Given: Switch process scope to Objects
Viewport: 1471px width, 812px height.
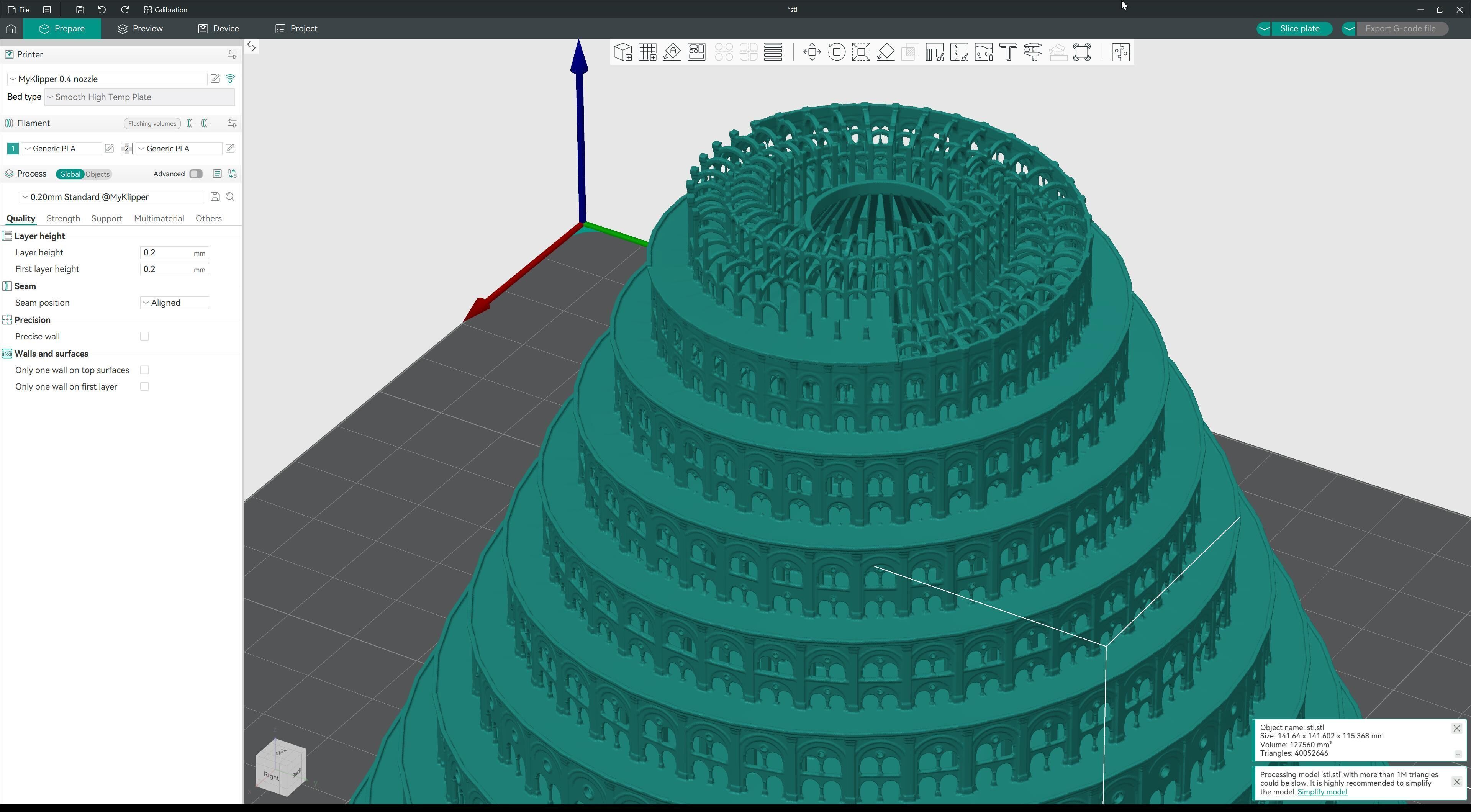Looking at the screenshot, I should pos(98,174).
